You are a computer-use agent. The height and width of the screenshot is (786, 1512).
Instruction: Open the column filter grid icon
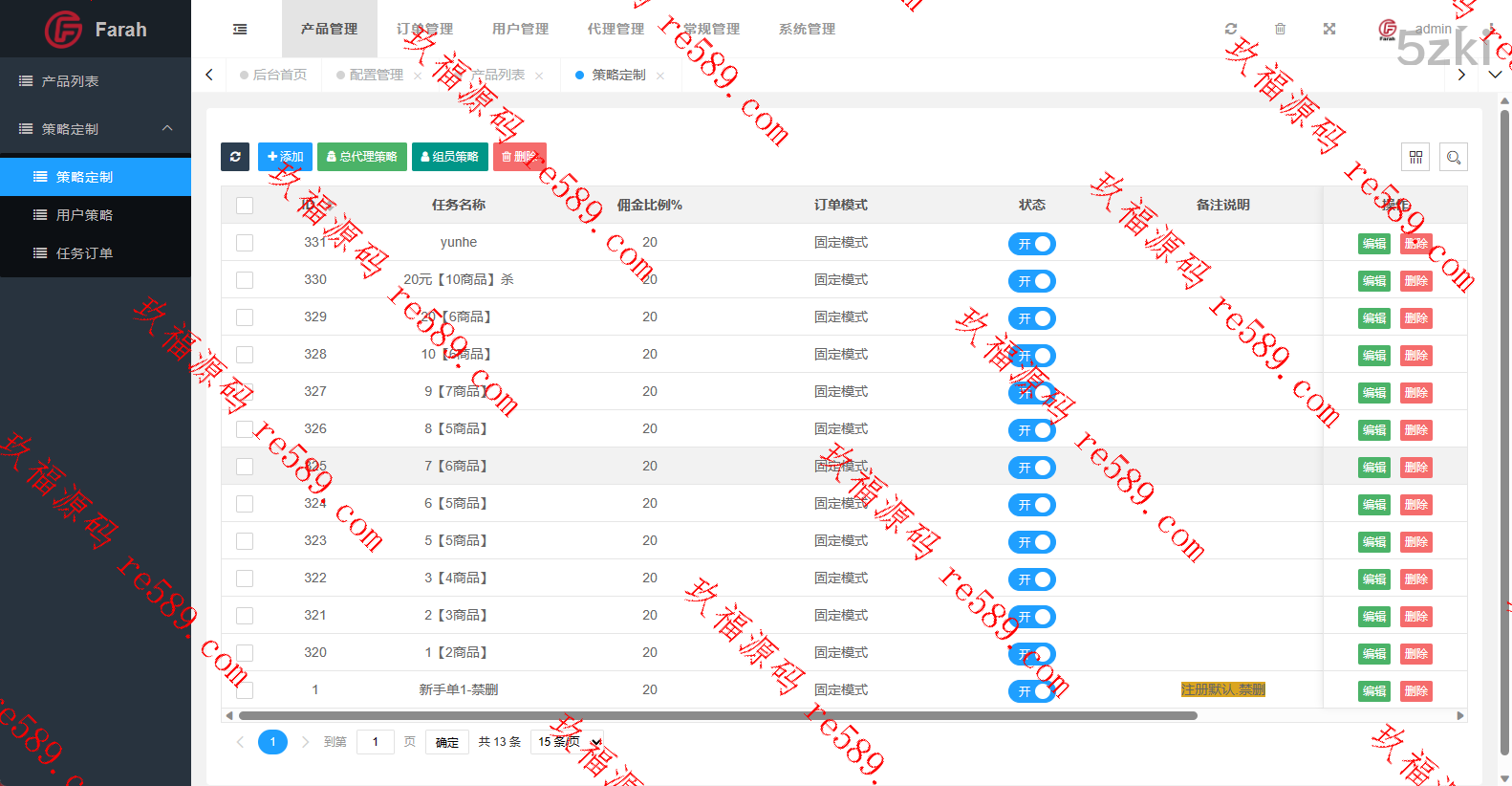point(1415,157)
